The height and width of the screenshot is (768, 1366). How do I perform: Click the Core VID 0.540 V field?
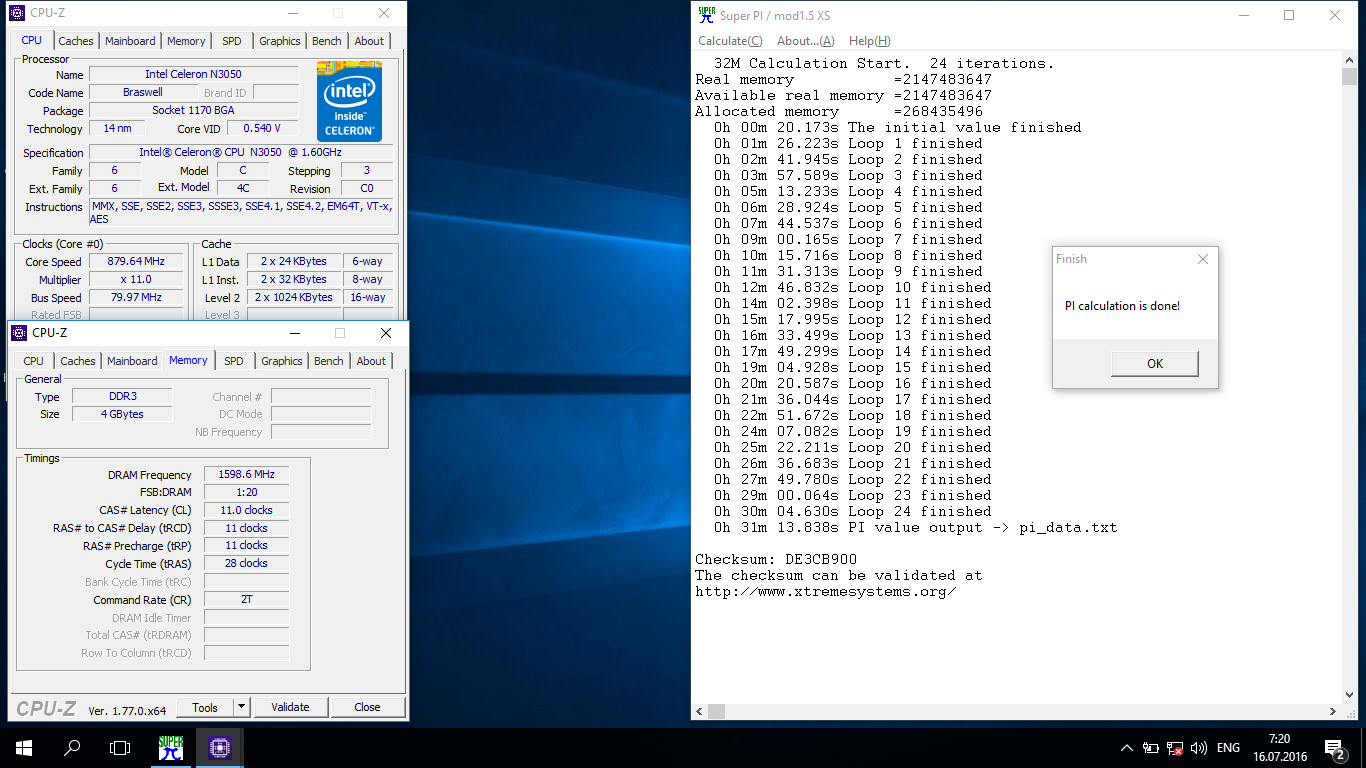[262, 128]
